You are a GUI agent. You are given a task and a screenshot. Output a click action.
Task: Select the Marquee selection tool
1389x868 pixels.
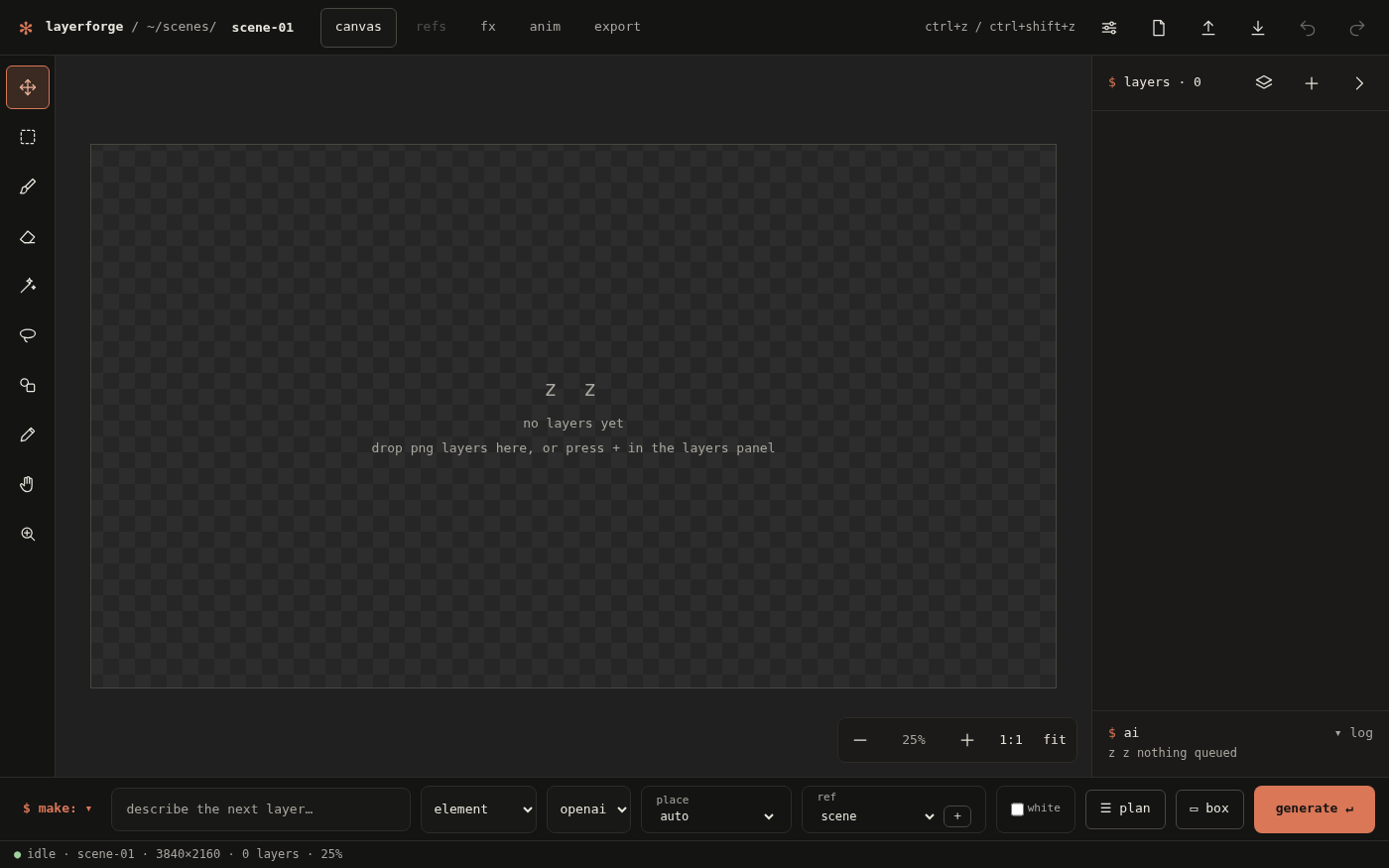tap(28, 137)
